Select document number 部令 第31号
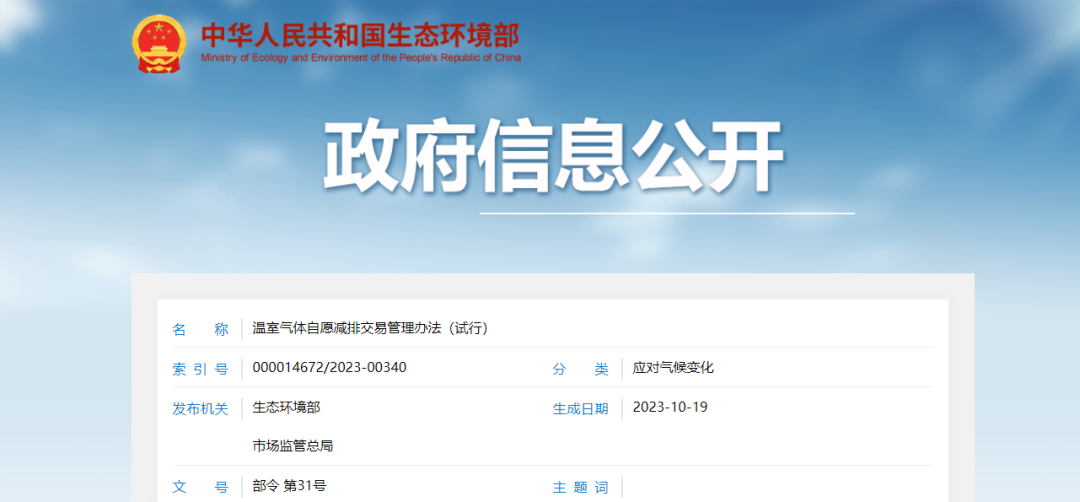 (289, 486)
